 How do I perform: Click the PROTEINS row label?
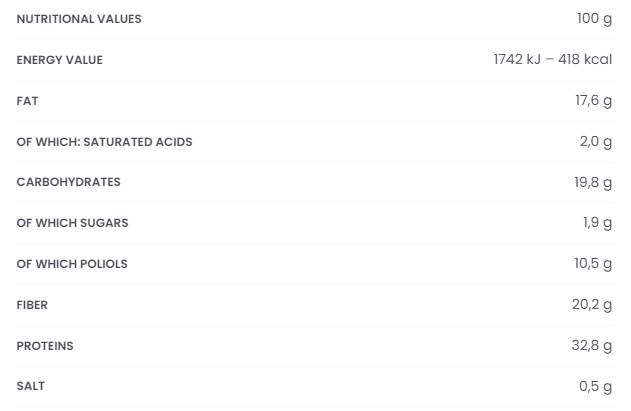[45, 346]
